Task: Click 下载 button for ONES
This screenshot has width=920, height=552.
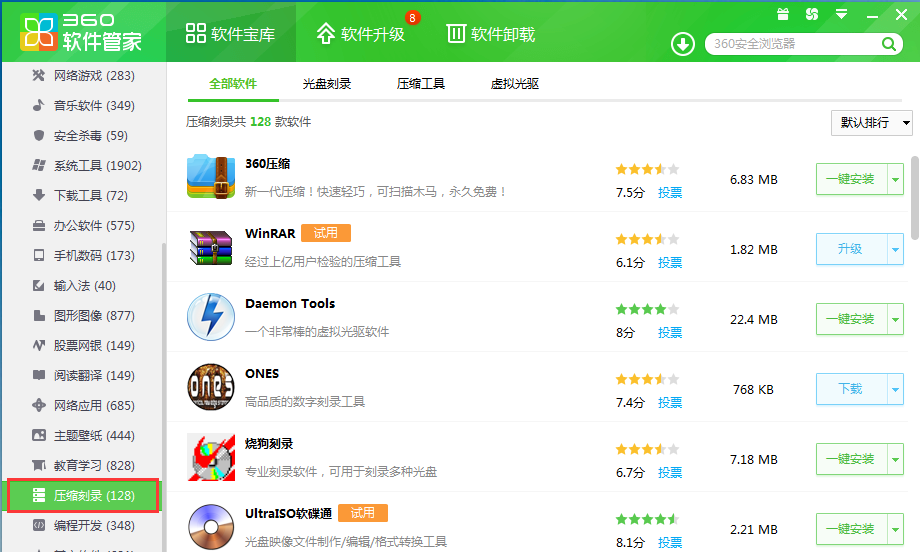Action: point(851,389)
